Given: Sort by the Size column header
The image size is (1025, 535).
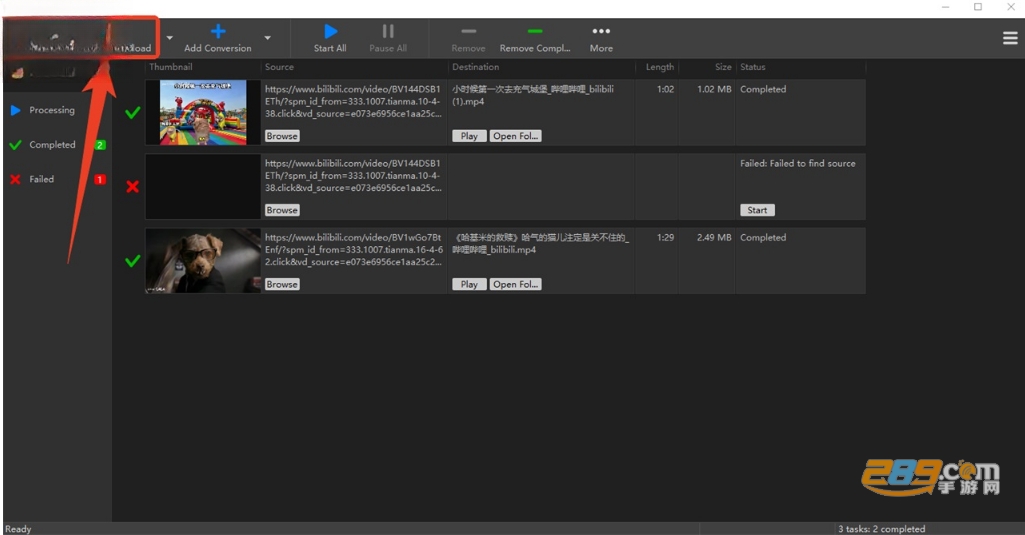Looking at the screenshot, I should 723,67.
